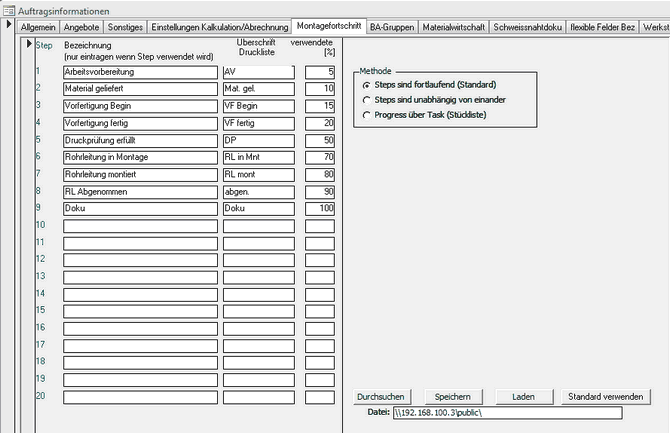This screenshot has height=433, width=670.
Task: Click the Speichern button
Action: (x=454, y=397)
